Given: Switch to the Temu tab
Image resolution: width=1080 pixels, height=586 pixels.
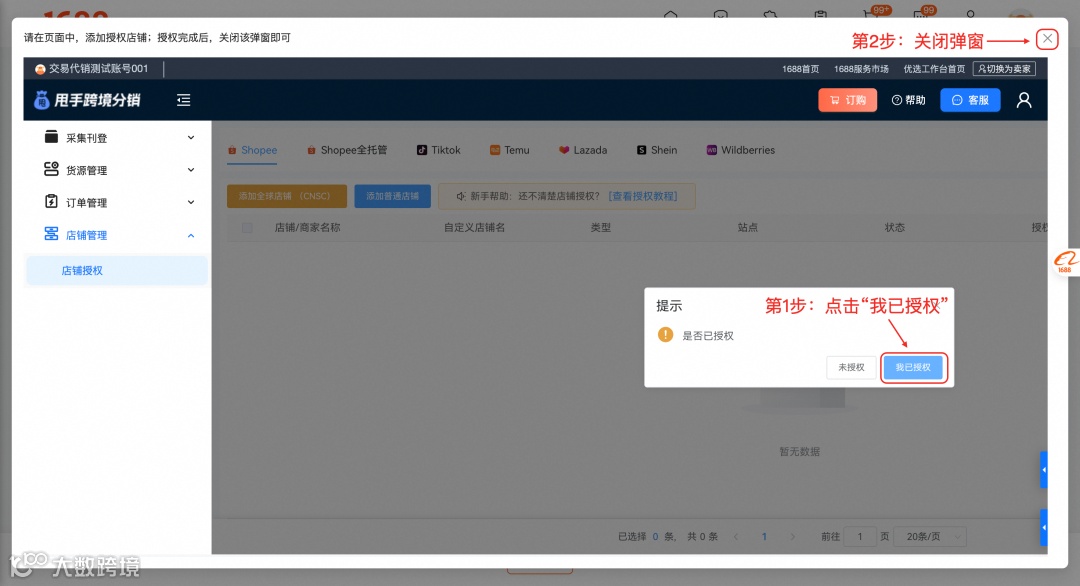Looking at the screenshot, I should [x=510, y=150].
